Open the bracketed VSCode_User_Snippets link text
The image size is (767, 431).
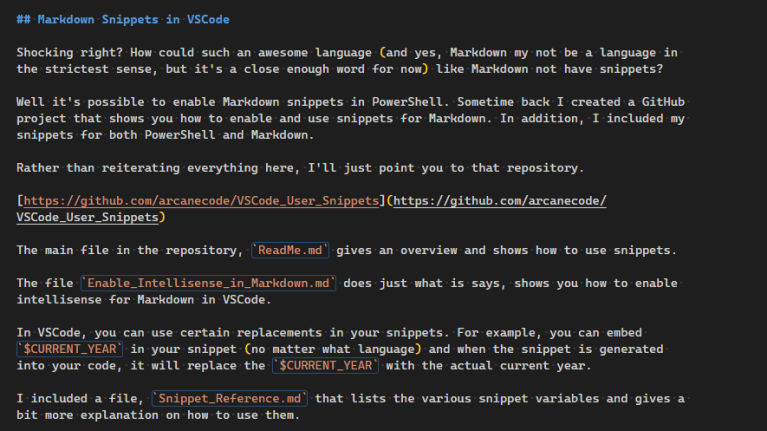(201, 201)
